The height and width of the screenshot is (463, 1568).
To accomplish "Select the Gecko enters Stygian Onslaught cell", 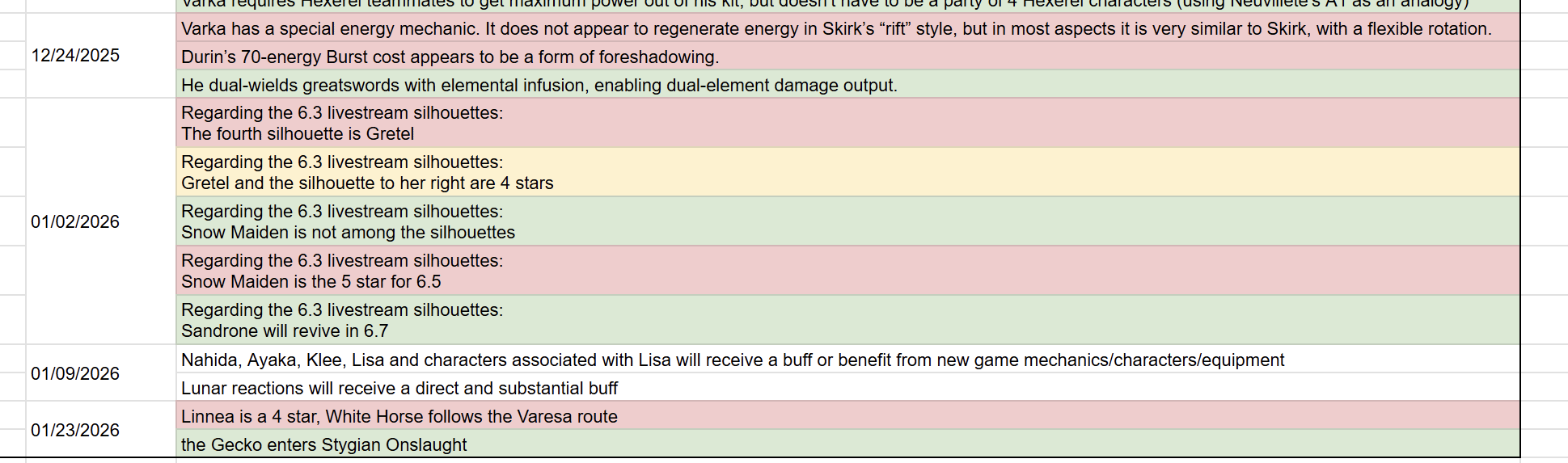I will click(847, 444).
